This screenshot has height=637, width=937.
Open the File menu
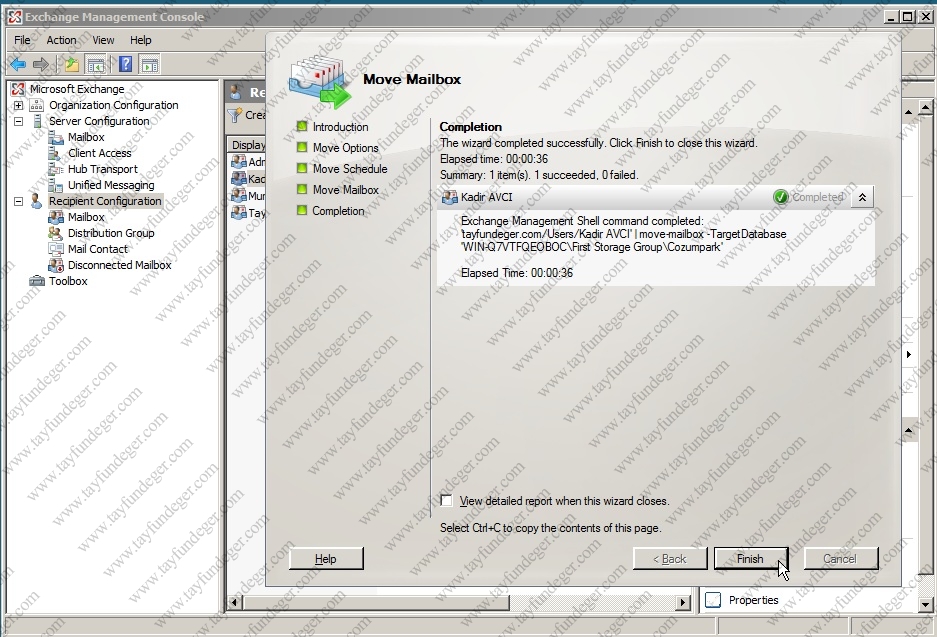coord(22,40)
